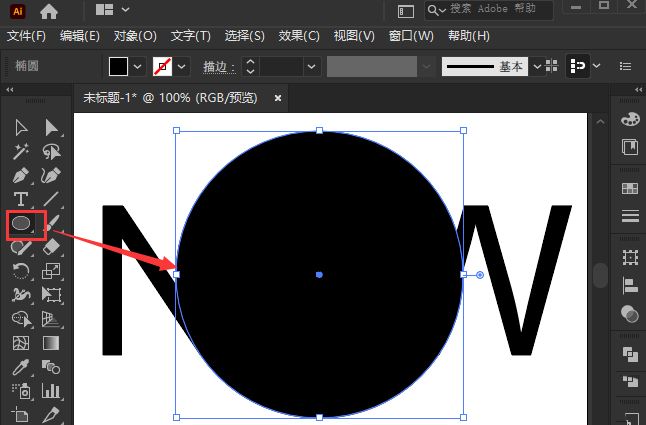The height and width of the screenshot is (425, 646).
Task: Open the Swatches panel icon
Action: [x=630, y=189]
